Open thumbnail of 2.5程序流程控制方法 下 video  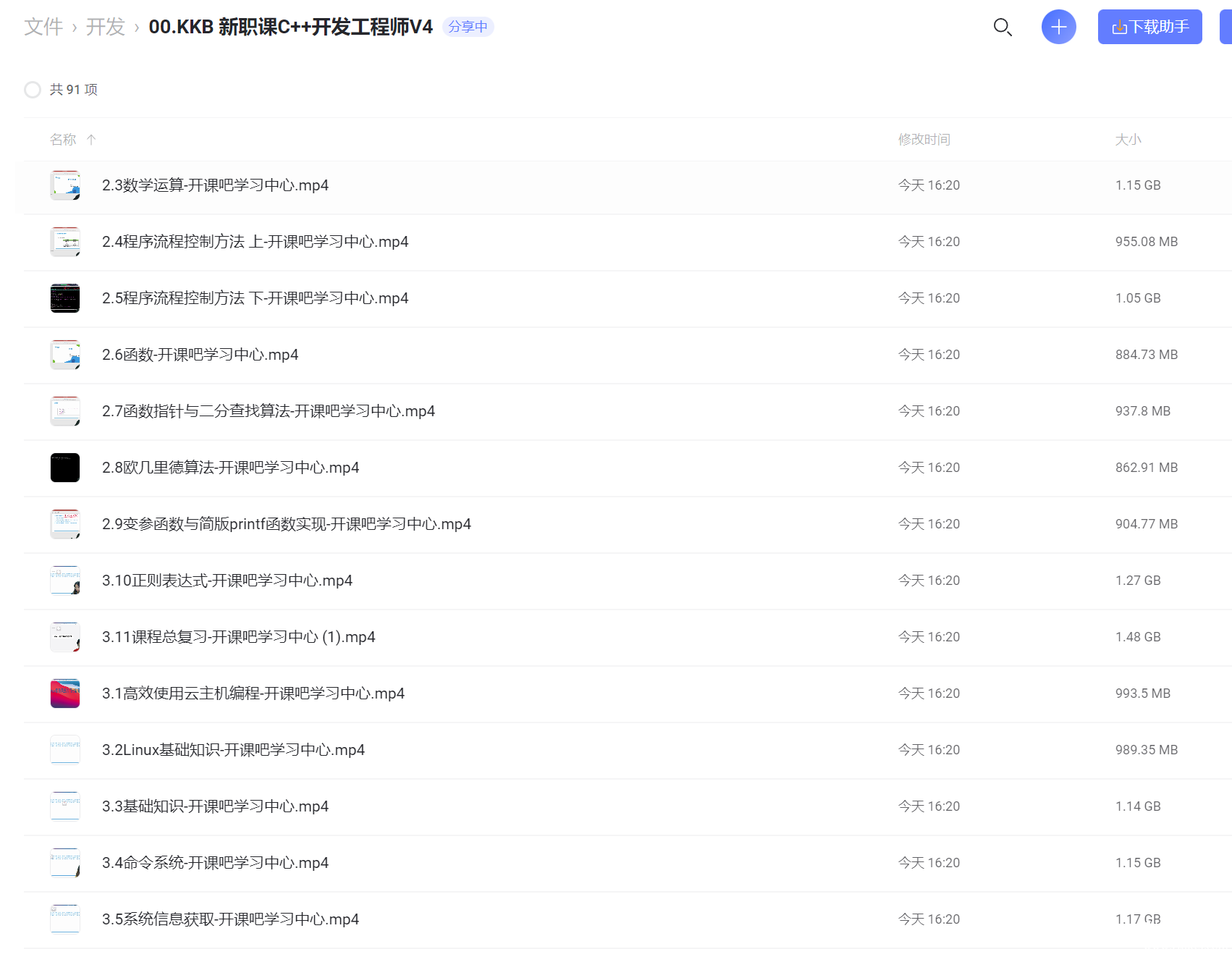coord(65,298)
